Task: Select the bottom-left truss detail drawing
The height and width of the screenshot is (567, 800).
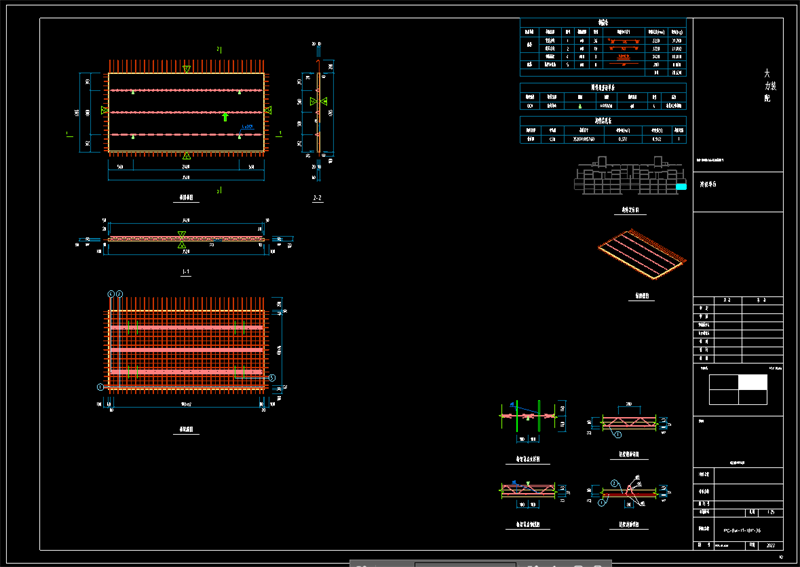Action: coord(529,491)
